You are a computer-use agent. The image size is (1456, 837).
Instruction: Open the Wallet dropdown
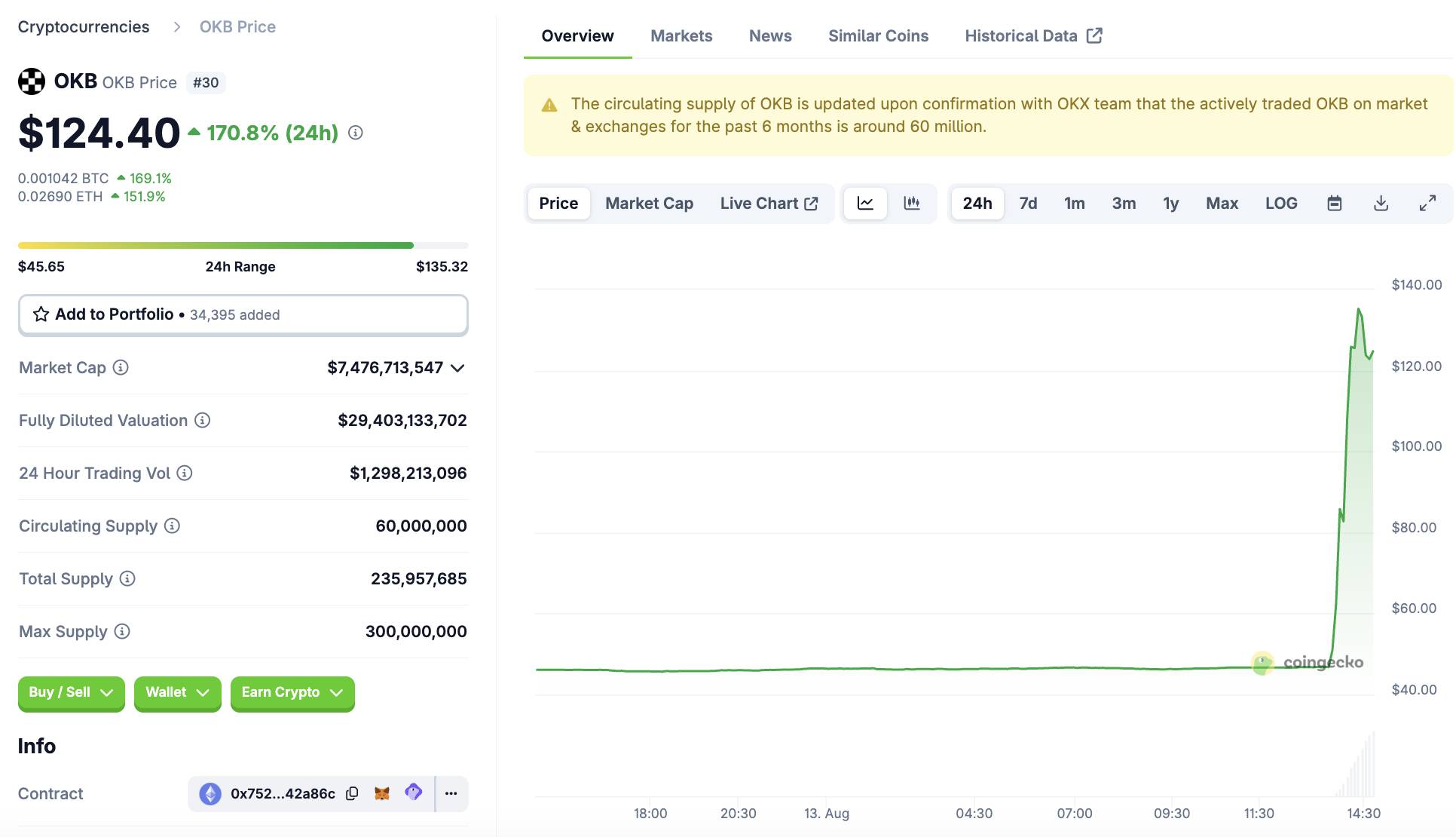(x=178, y=692)
